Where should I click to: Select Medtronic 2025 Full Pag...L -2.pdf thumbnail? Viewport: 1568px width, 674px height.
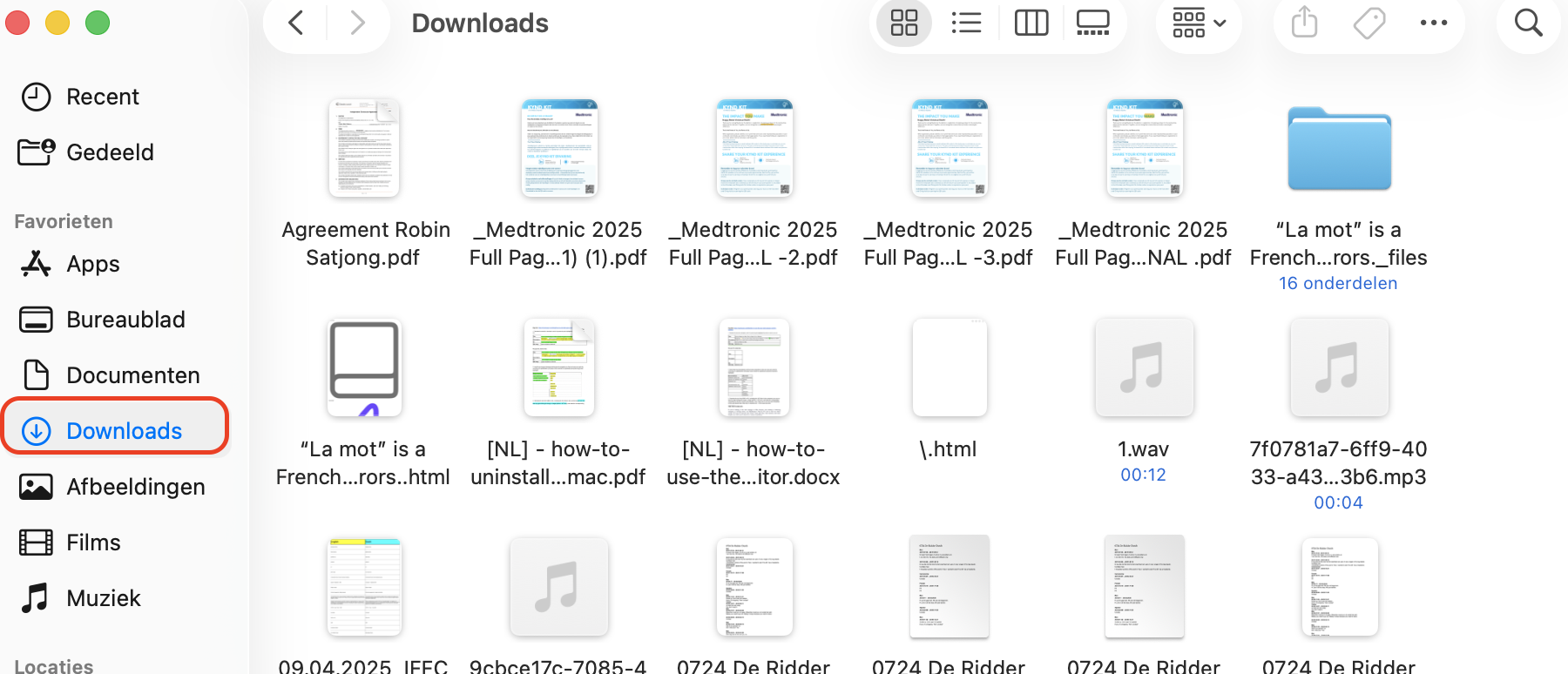click(754, 148)
